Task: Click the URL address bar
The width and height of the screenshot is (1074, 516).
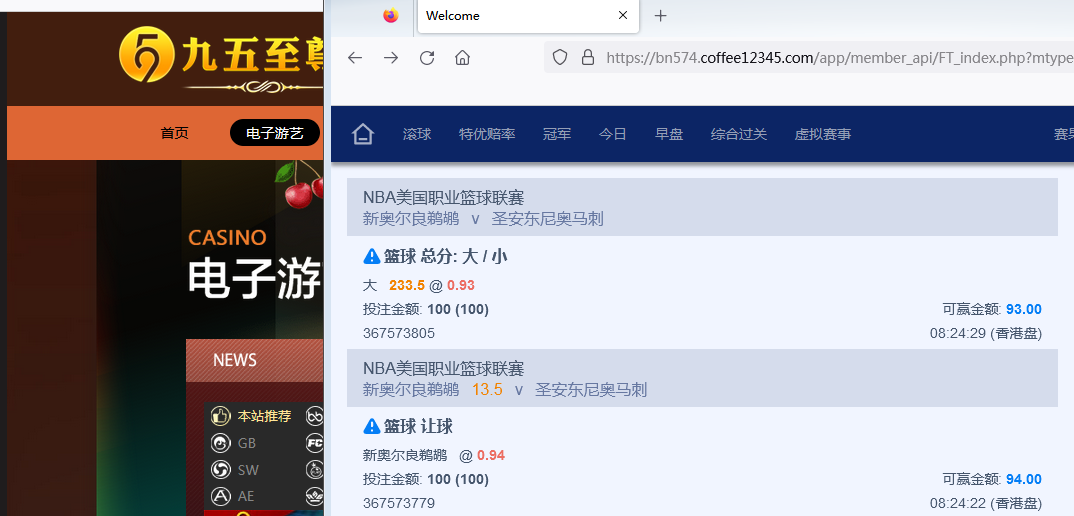Action: (808, 58)
